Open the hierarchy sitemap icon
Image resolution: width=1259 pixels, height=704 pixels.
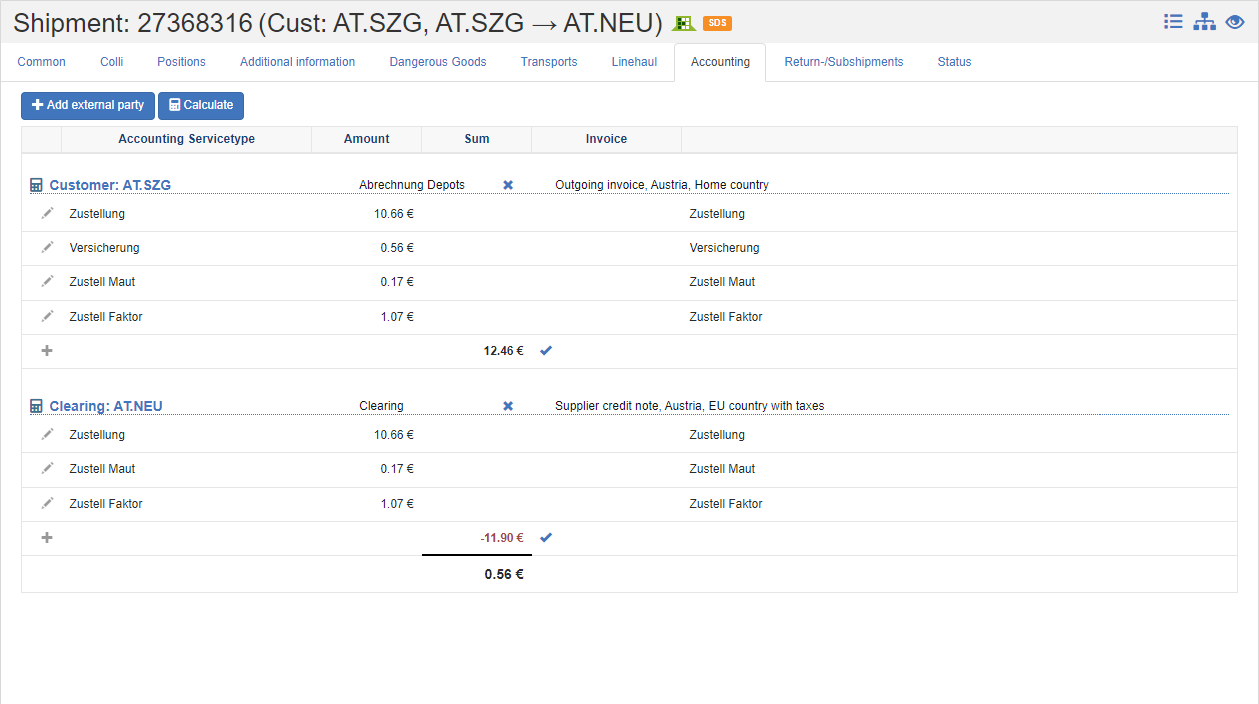pyautogui.click(x=1204, y=21)
